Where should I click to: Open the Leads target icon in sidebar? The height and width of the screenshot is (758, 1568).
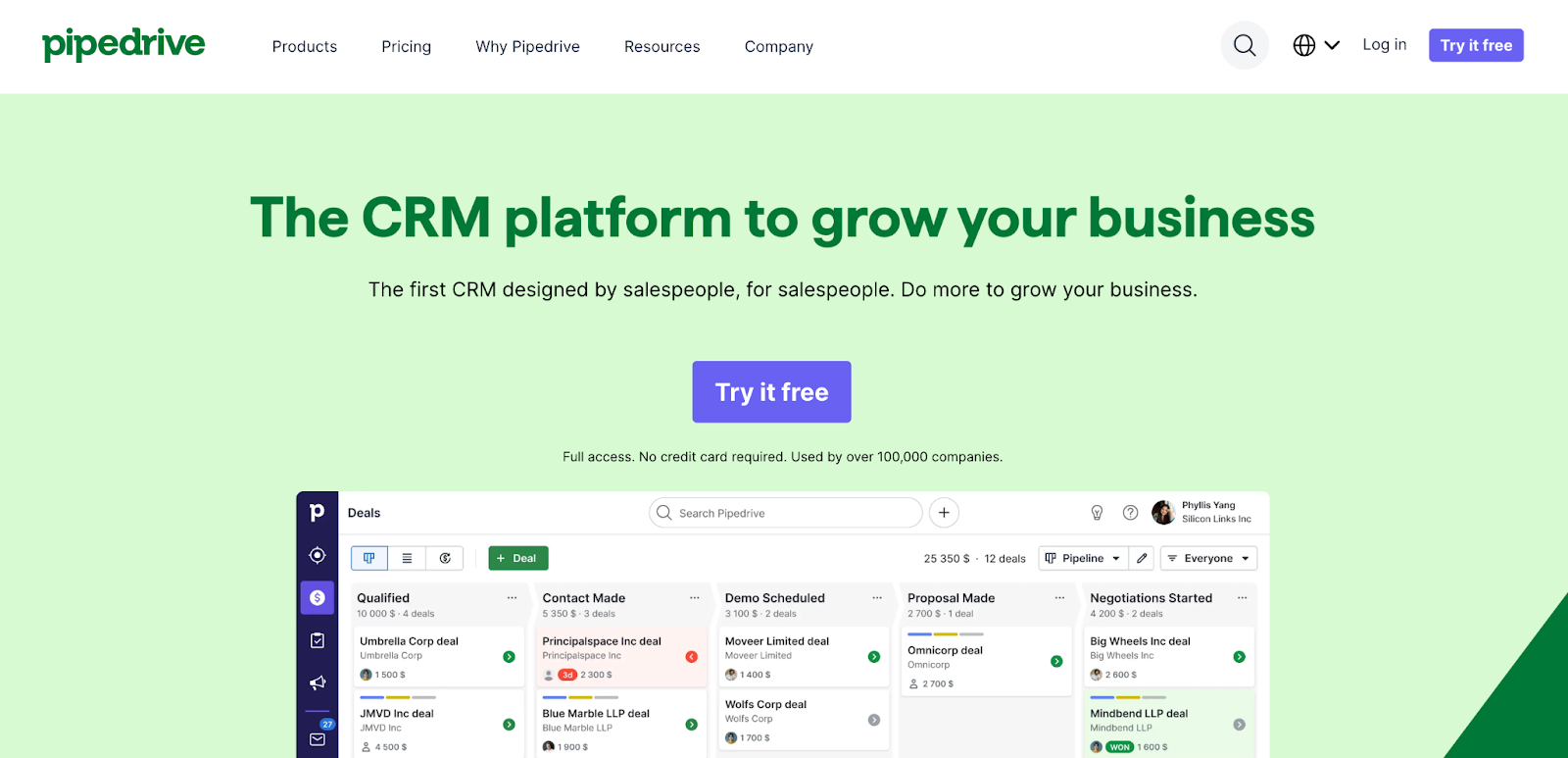318,555
